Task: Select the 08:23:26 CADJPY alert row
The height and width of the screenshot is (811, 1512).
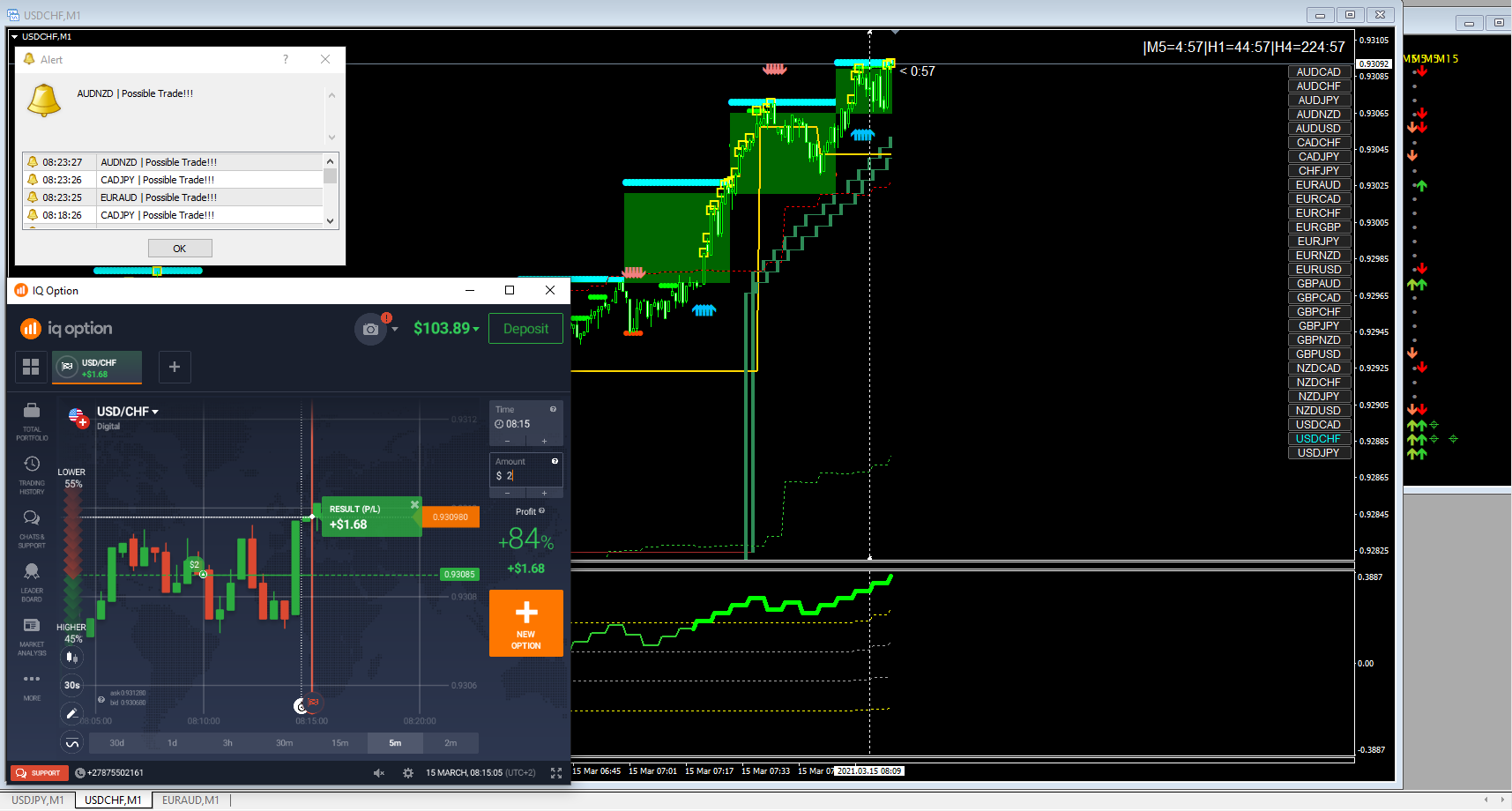Action: [x=174, y=180]
